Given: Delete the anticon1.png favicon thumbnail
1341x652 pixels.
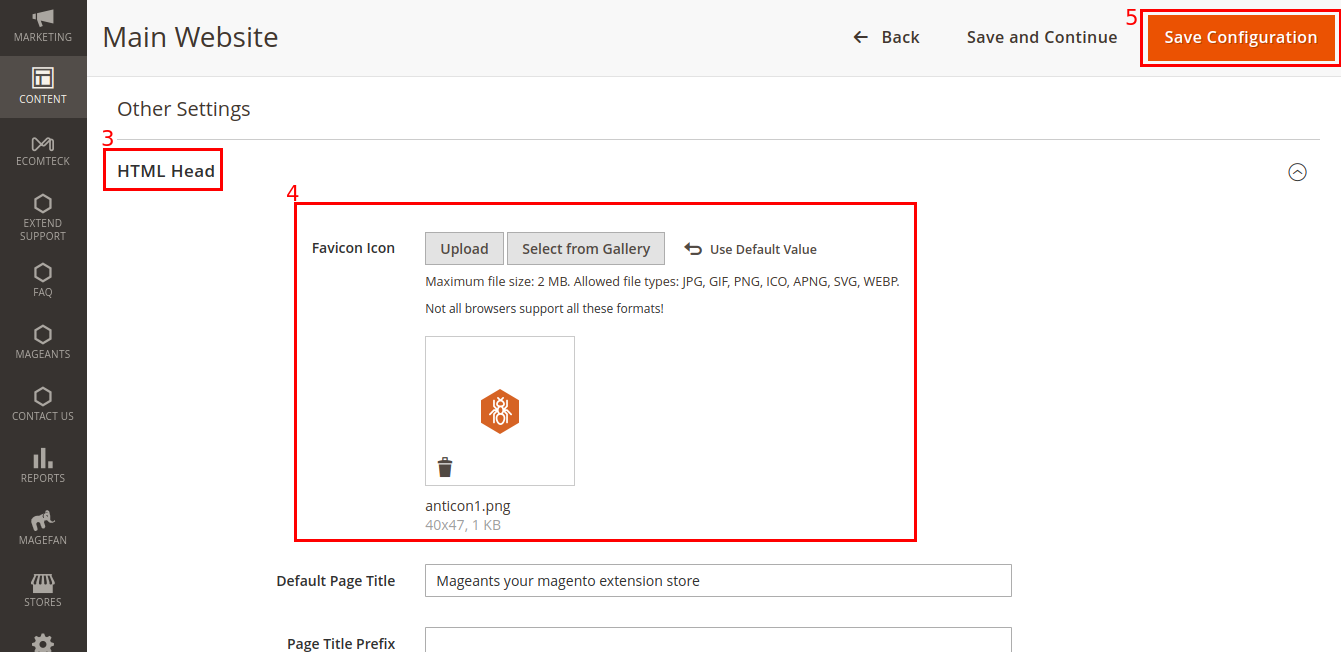Looking at the screenshot, I should click(444, 466).
